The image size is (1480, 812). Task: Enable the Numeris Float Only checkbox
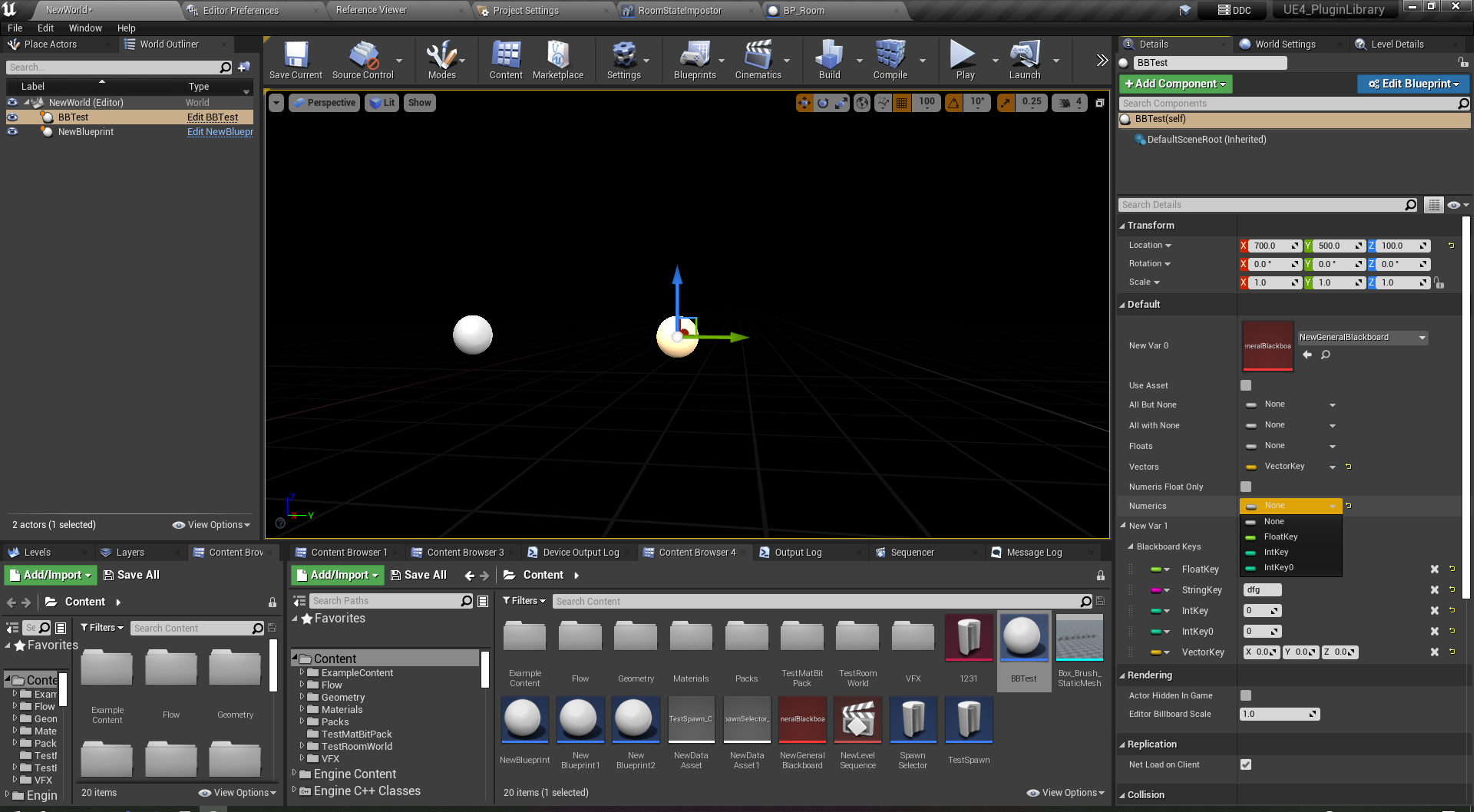click(1246, 487)
